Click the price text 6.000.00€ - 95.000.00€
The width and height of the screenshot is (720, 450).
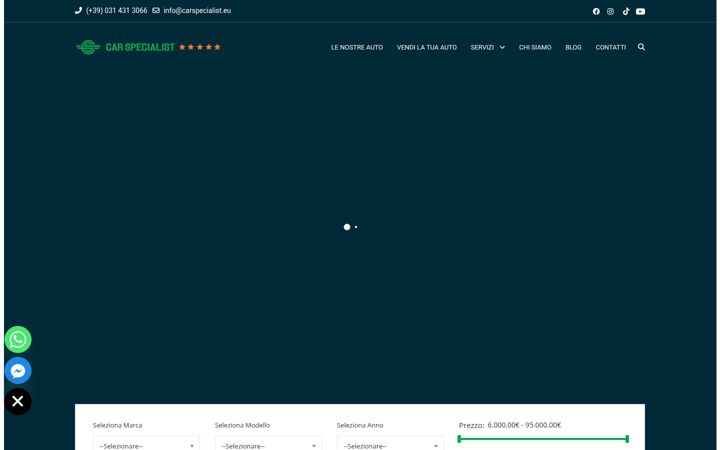pos(524,425)
